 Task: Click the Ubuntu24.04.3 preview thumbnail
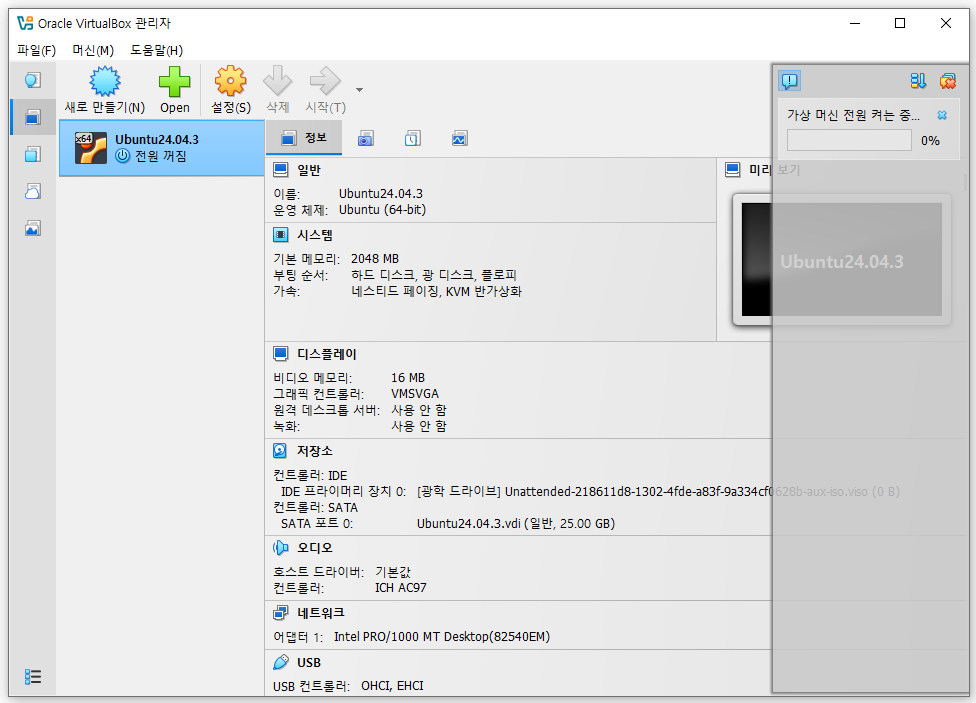pyautogui.click(x=842, y=259)
